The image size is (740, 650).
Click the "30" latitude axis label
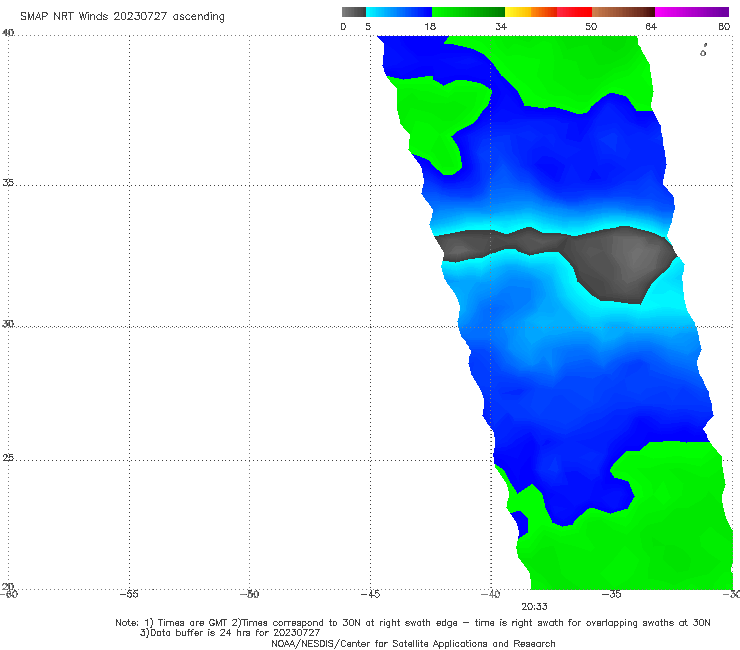(8, 324)
